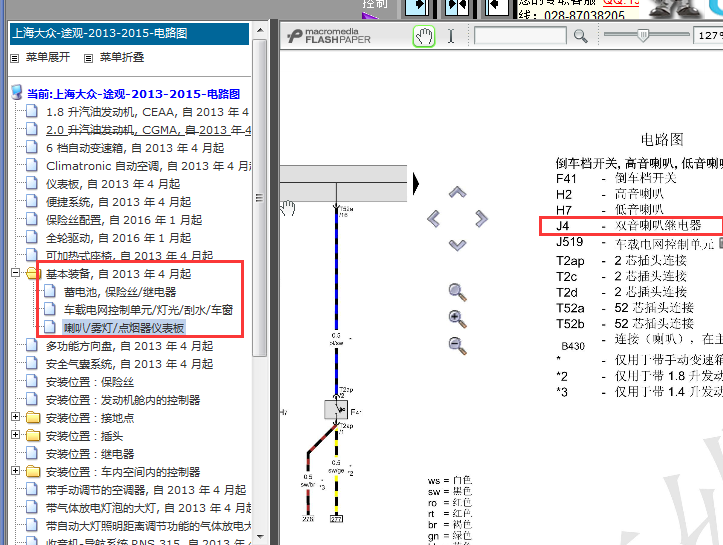723x545 pixels.
Task: Click the macromedia FlashPaper logo
Action: [x=329, y=36]
